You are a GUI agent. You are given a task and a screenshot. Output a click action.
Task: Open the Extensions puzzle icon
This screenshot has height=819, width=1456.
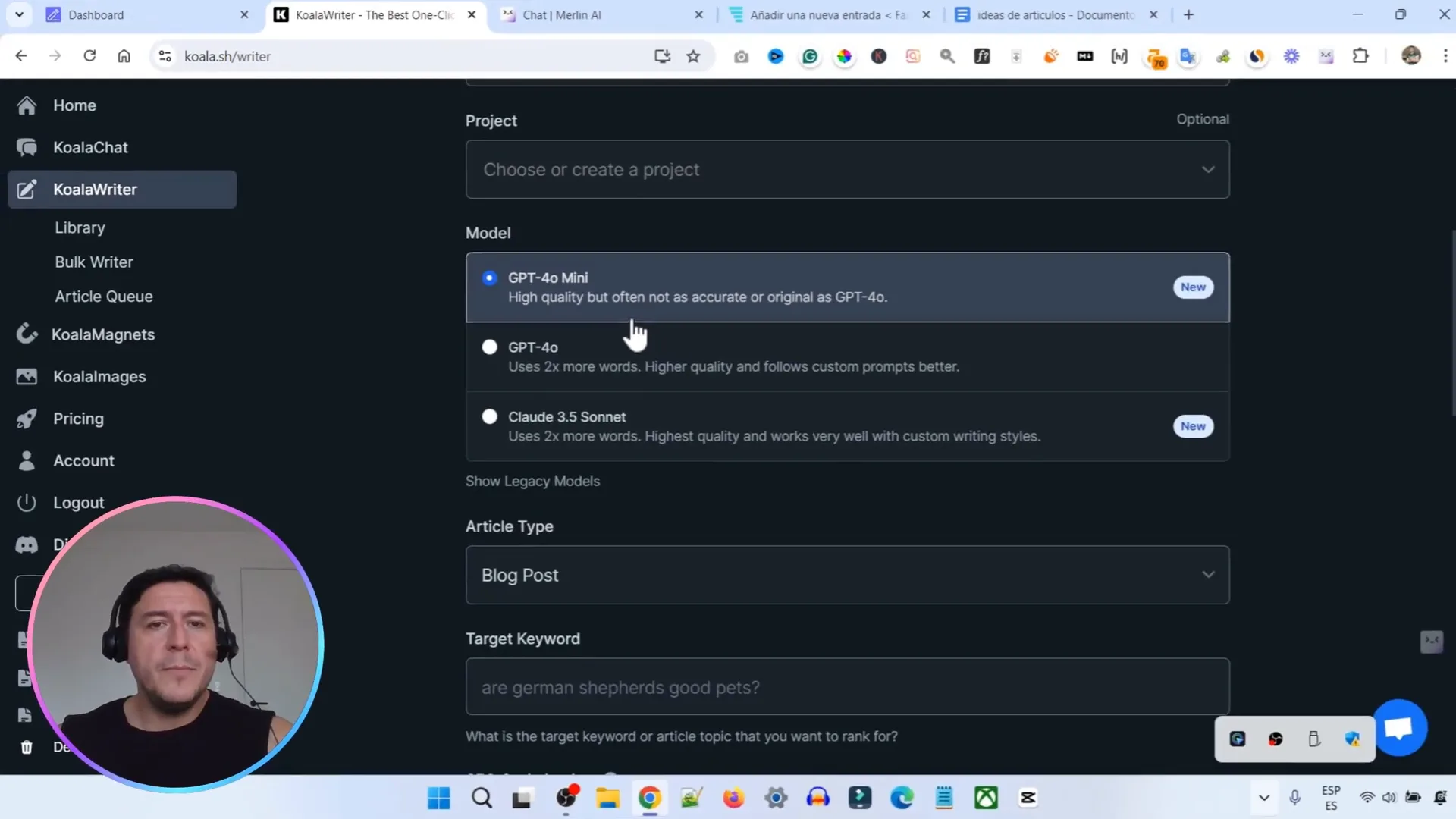[x=1360, y=56]
